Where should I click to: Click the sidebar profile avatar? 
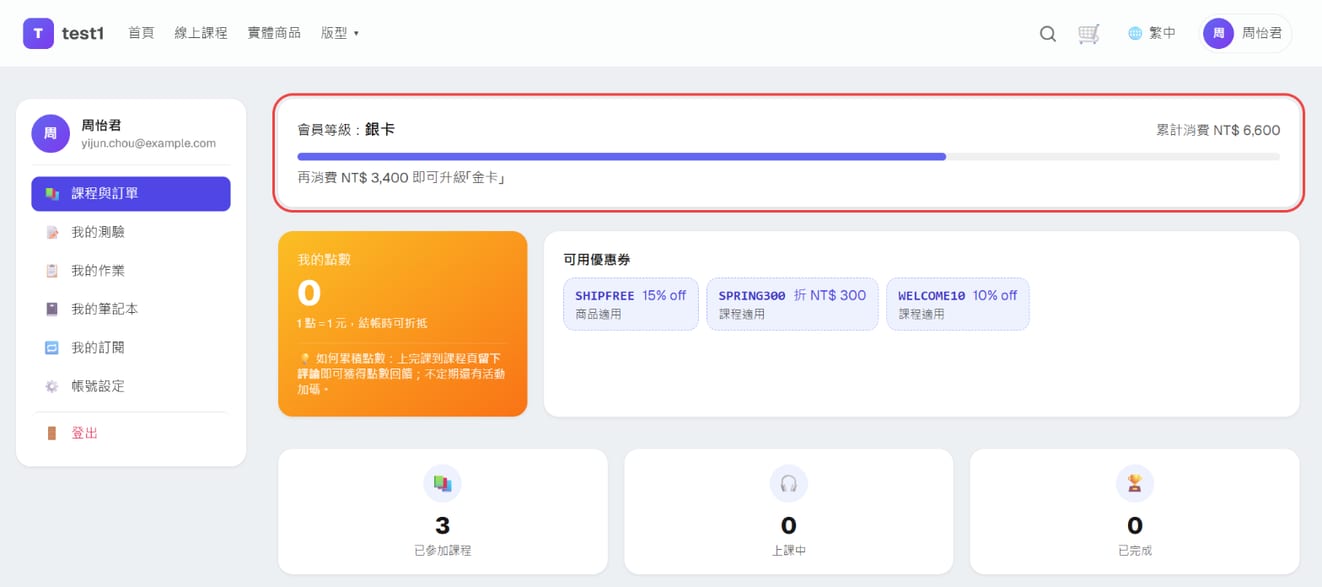50,134
